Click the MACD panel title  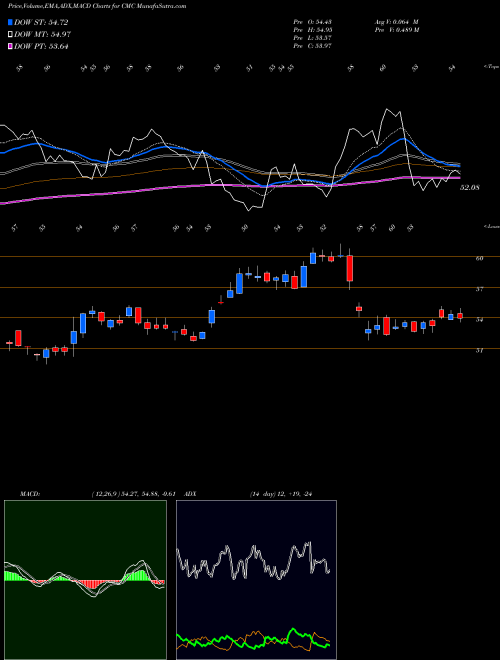(29, 494)
